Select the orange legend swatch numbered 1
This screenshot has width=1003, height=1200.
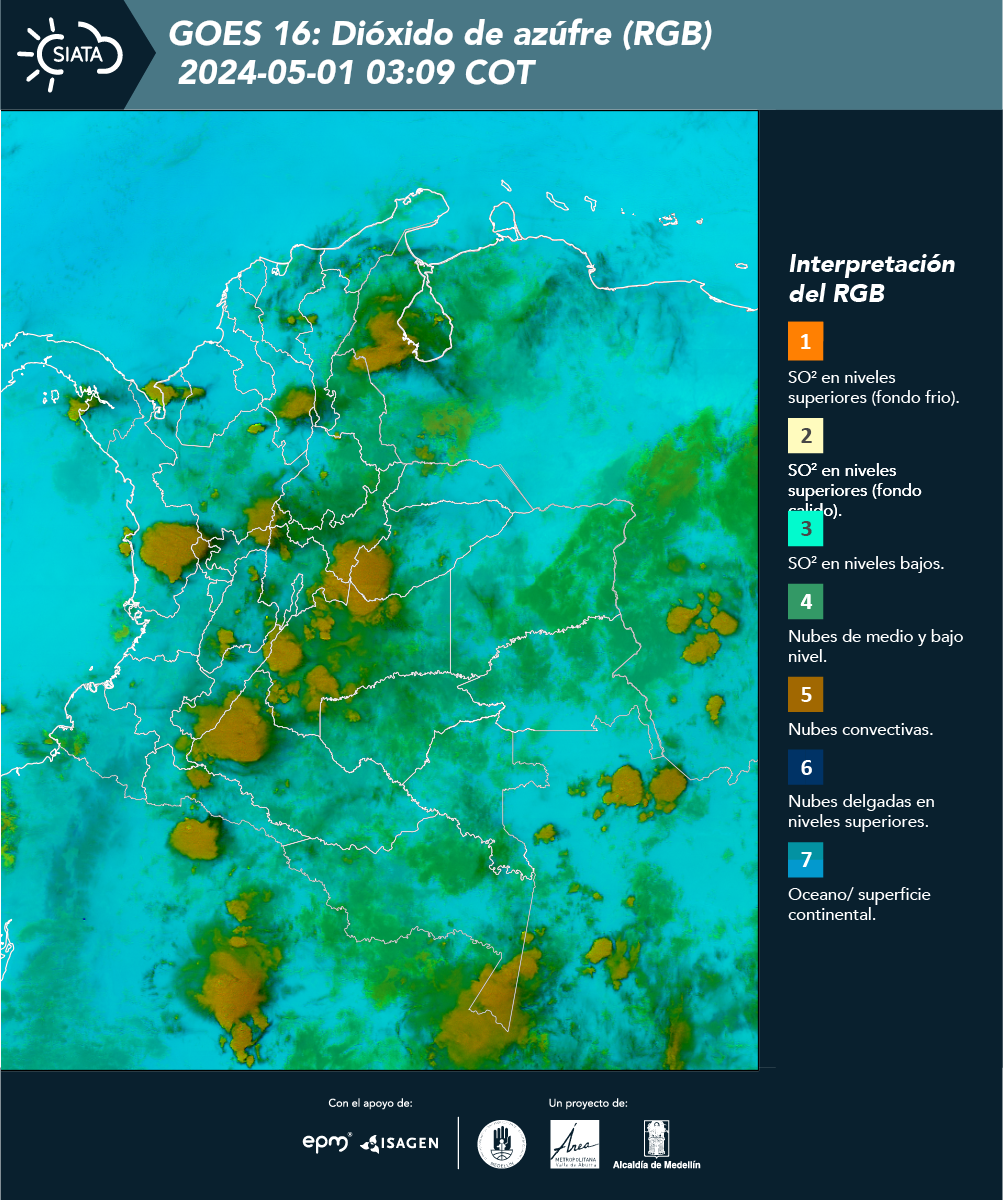[805, 341]
